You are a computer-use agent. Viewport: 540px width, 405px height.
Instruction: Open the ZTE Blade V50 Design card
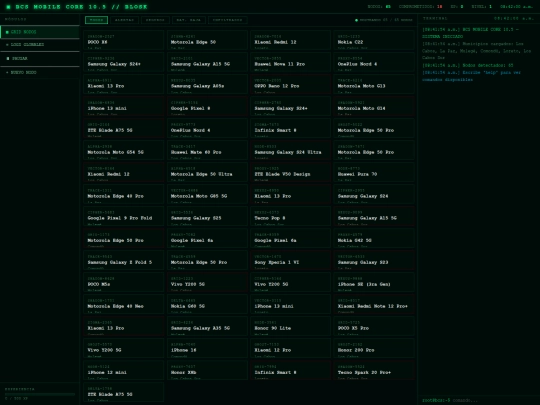[290, 172]
